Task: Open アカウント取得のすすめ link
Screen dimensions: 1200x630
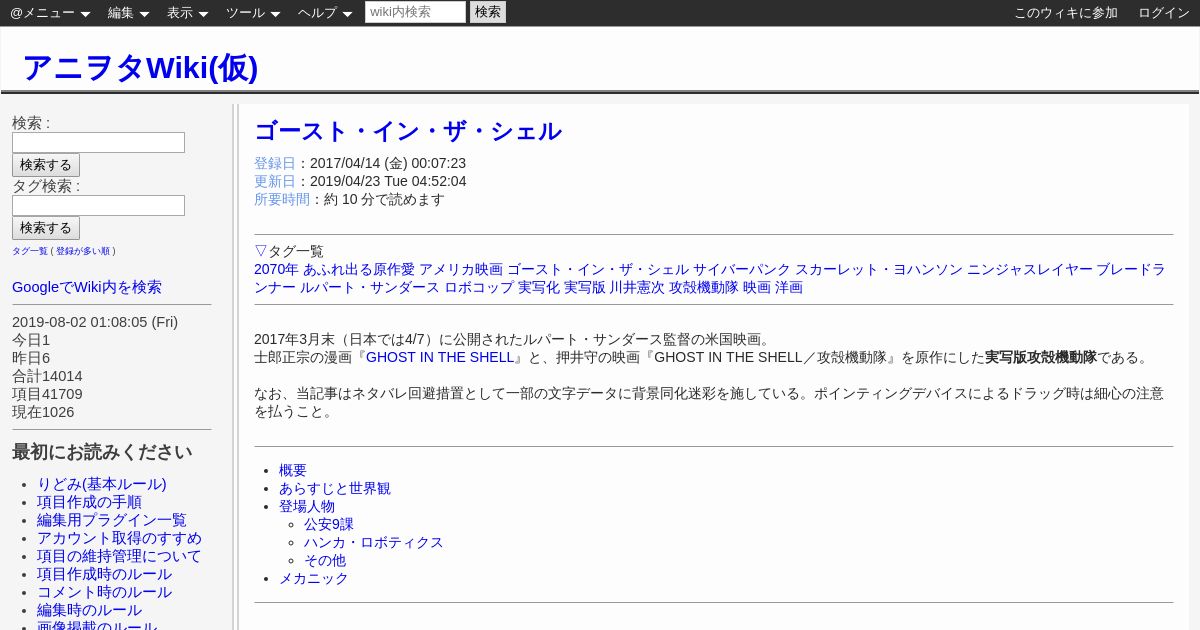Action: click(119, 538)
